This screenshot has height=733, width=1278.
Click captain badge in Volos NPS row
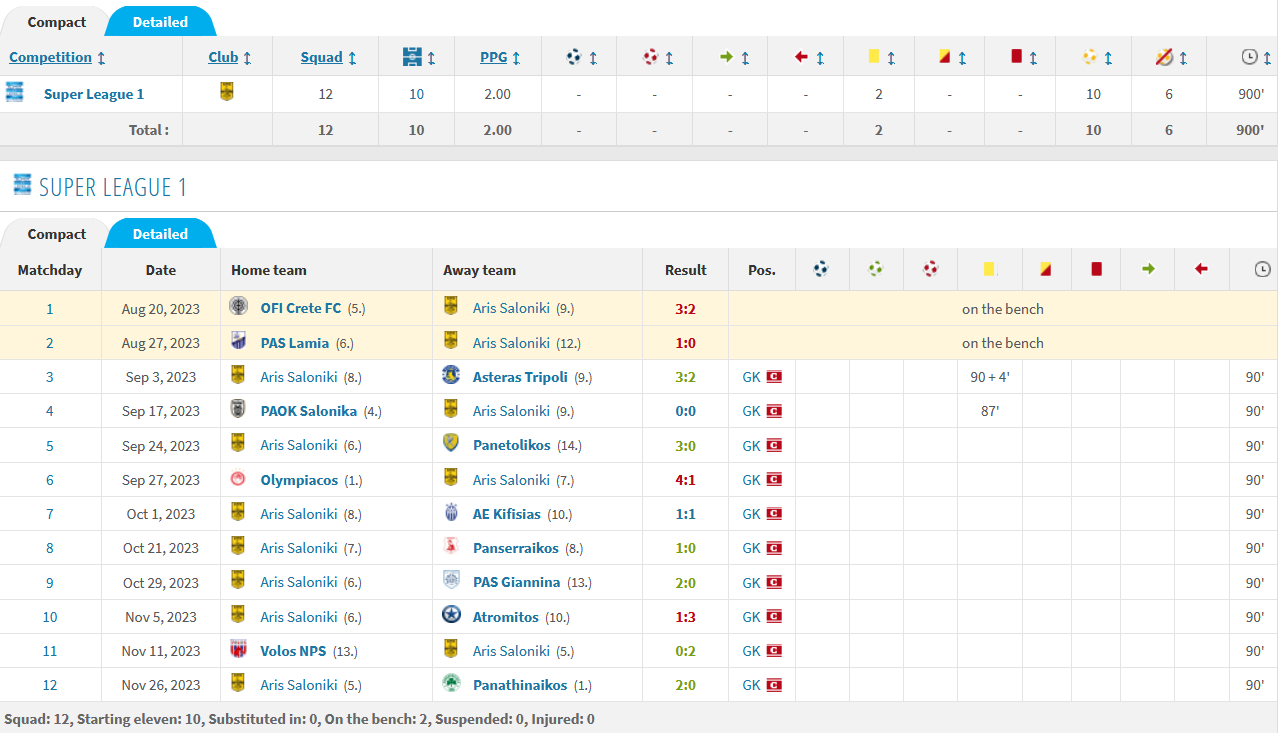point(774,651)
